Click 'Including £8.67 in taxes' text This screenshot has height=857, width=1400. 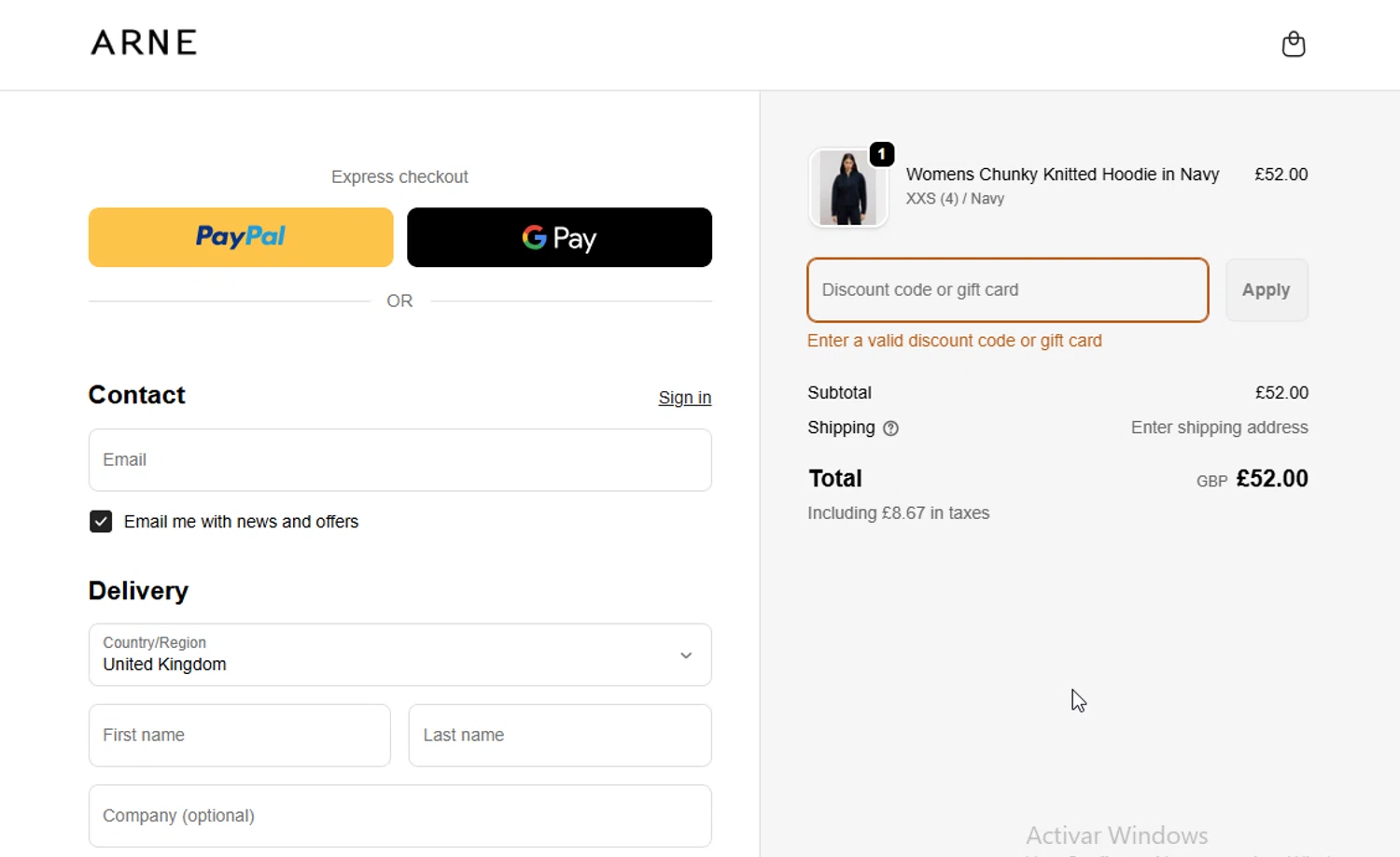coord(898,513)
